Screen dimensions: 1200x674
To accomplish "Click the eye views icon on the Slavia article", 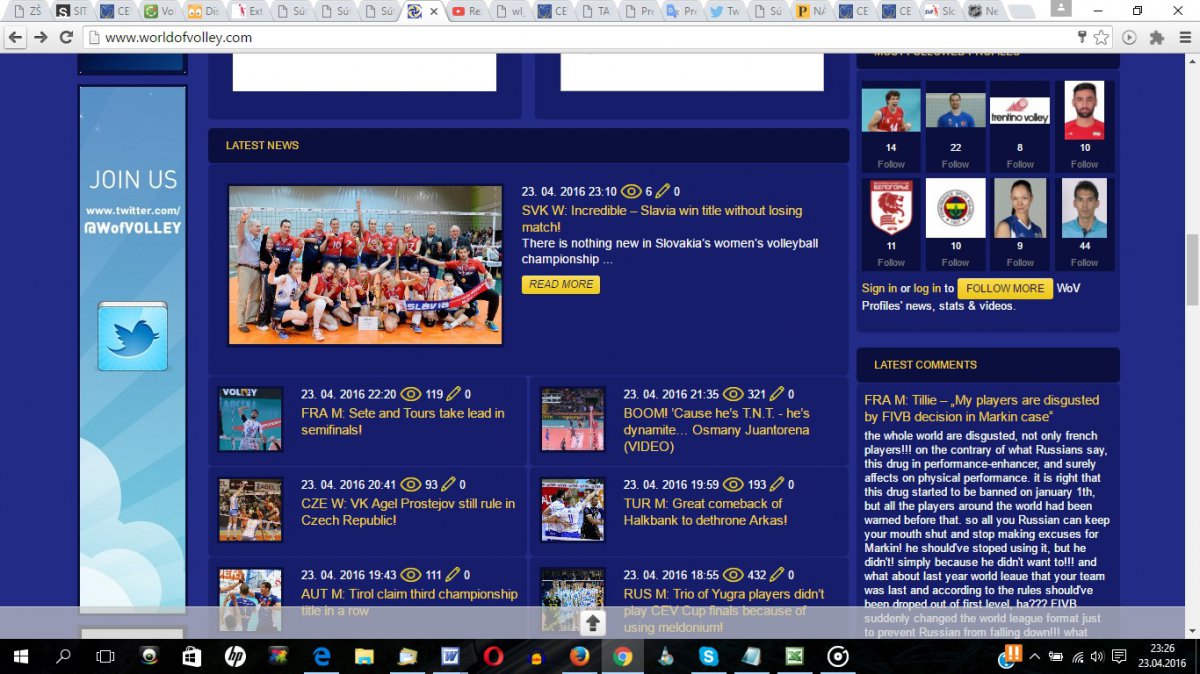I will [631, 191].
